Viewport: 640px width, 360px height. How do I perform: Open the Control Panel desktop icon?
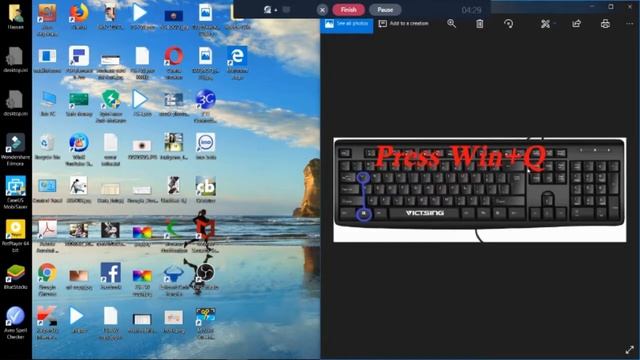point(47,190)
